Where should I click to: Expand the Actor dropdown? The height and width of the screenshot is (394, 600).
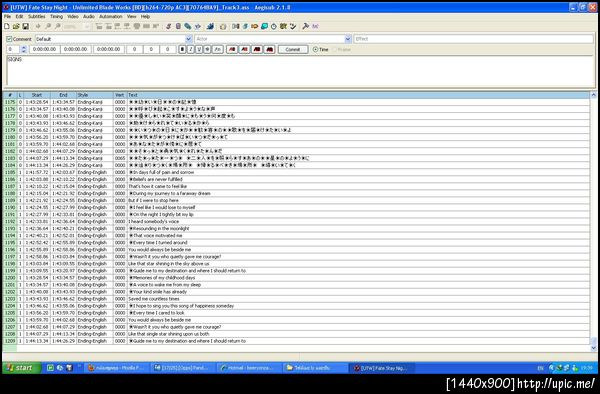click(x=348, y=39)
